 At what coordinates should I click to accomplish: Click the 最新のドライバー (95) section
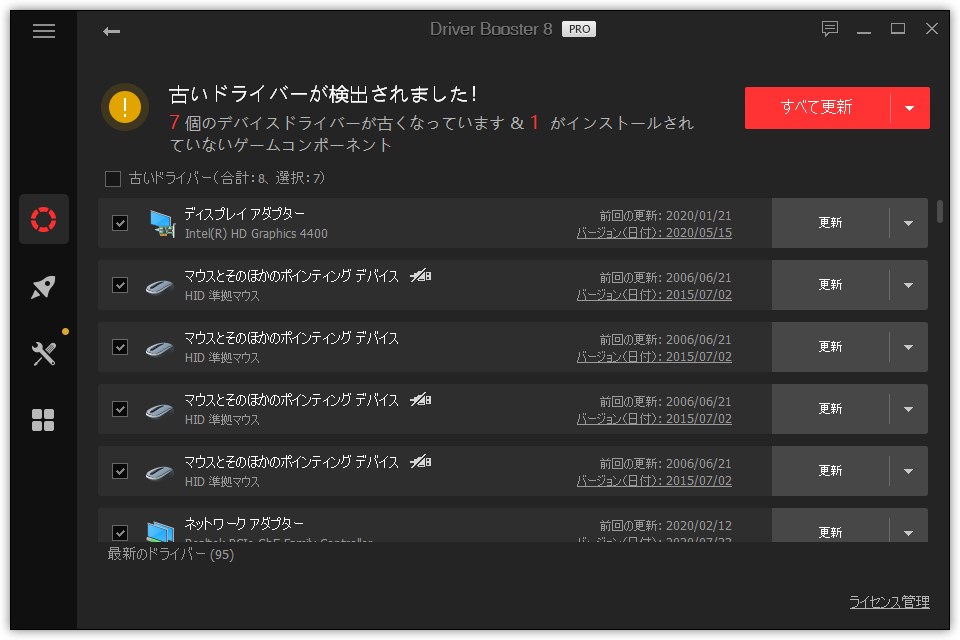click(x=171, y=554)
